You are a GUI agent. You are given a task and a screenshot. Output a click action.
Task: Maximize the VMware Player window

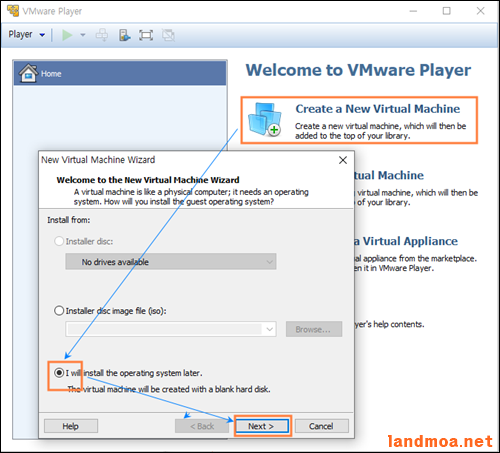pyautogui.click(x=447, y=11)
